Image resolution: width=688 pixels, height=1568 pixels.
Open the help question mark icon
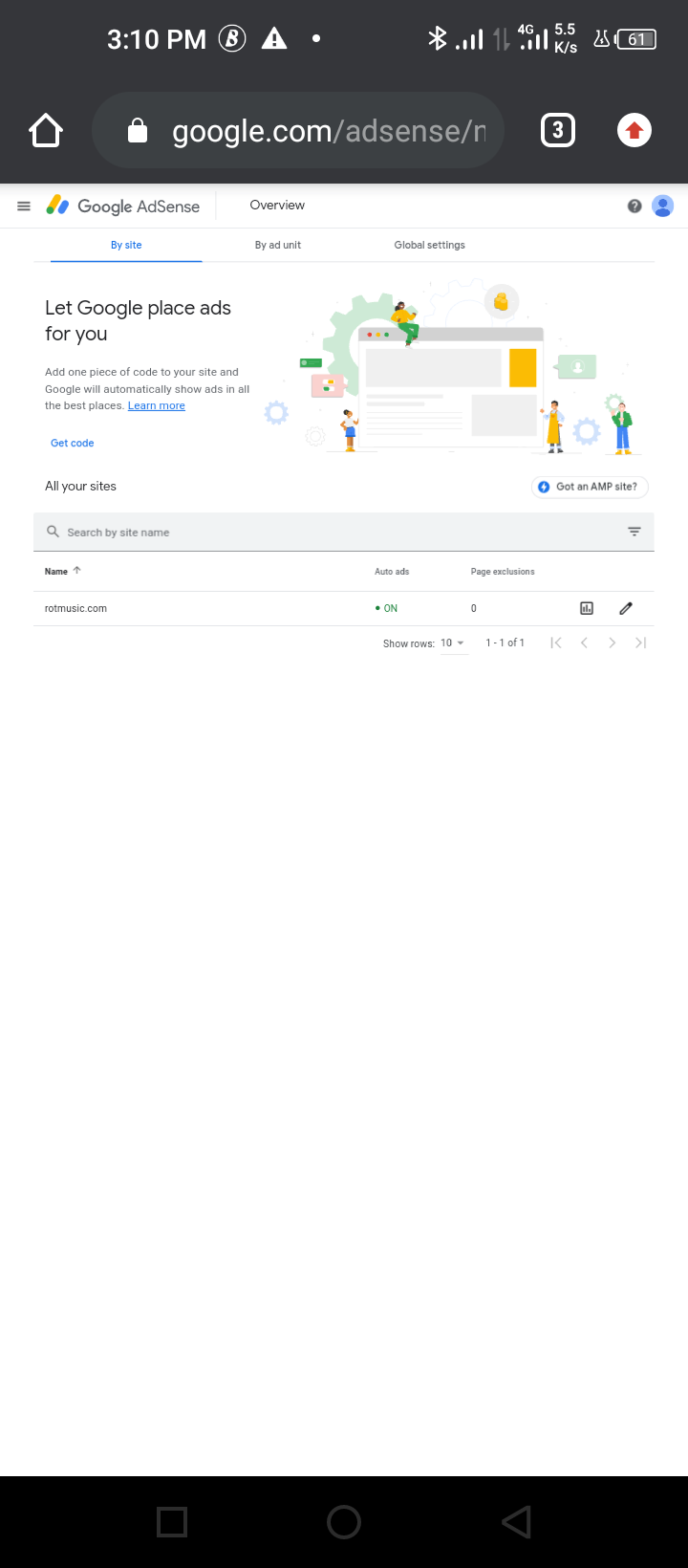tap(634, 206)
